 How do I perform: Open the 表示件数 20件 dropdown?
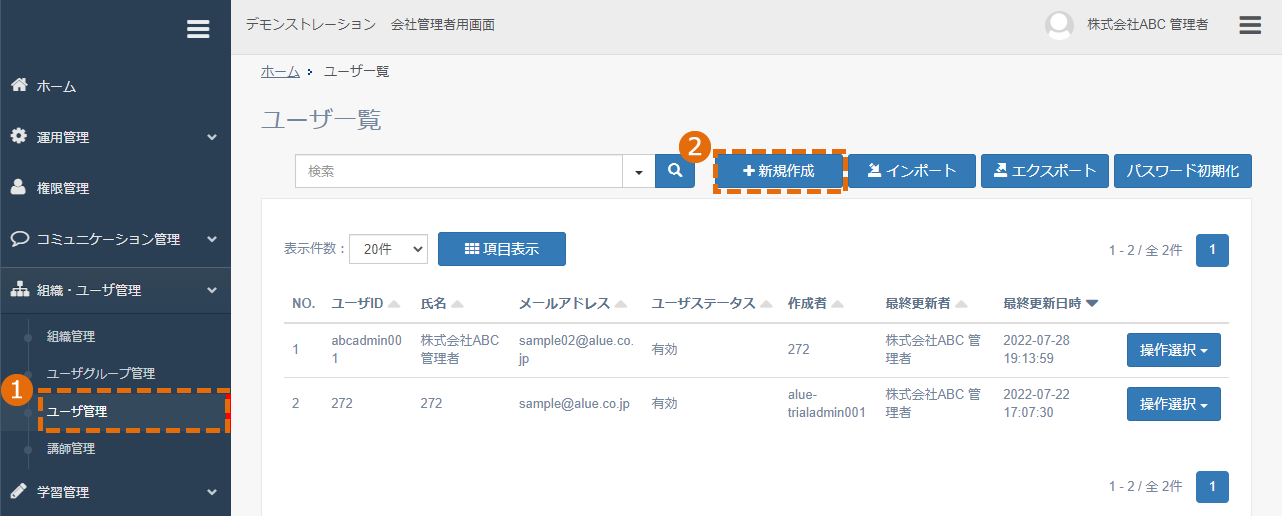(388, 250)
